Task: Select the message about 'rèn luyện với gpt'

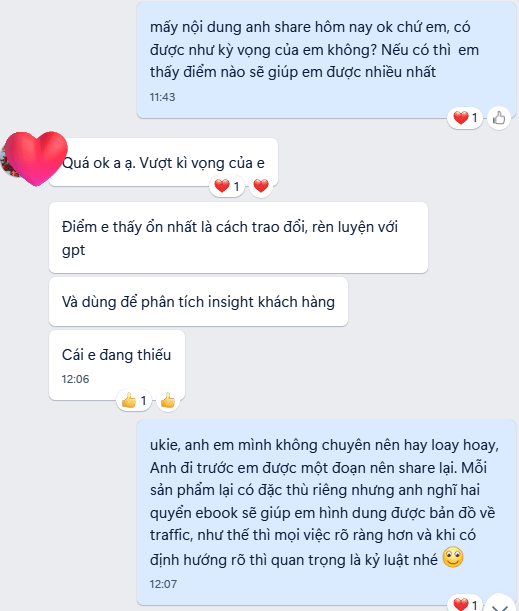Action: pos(238,237)
